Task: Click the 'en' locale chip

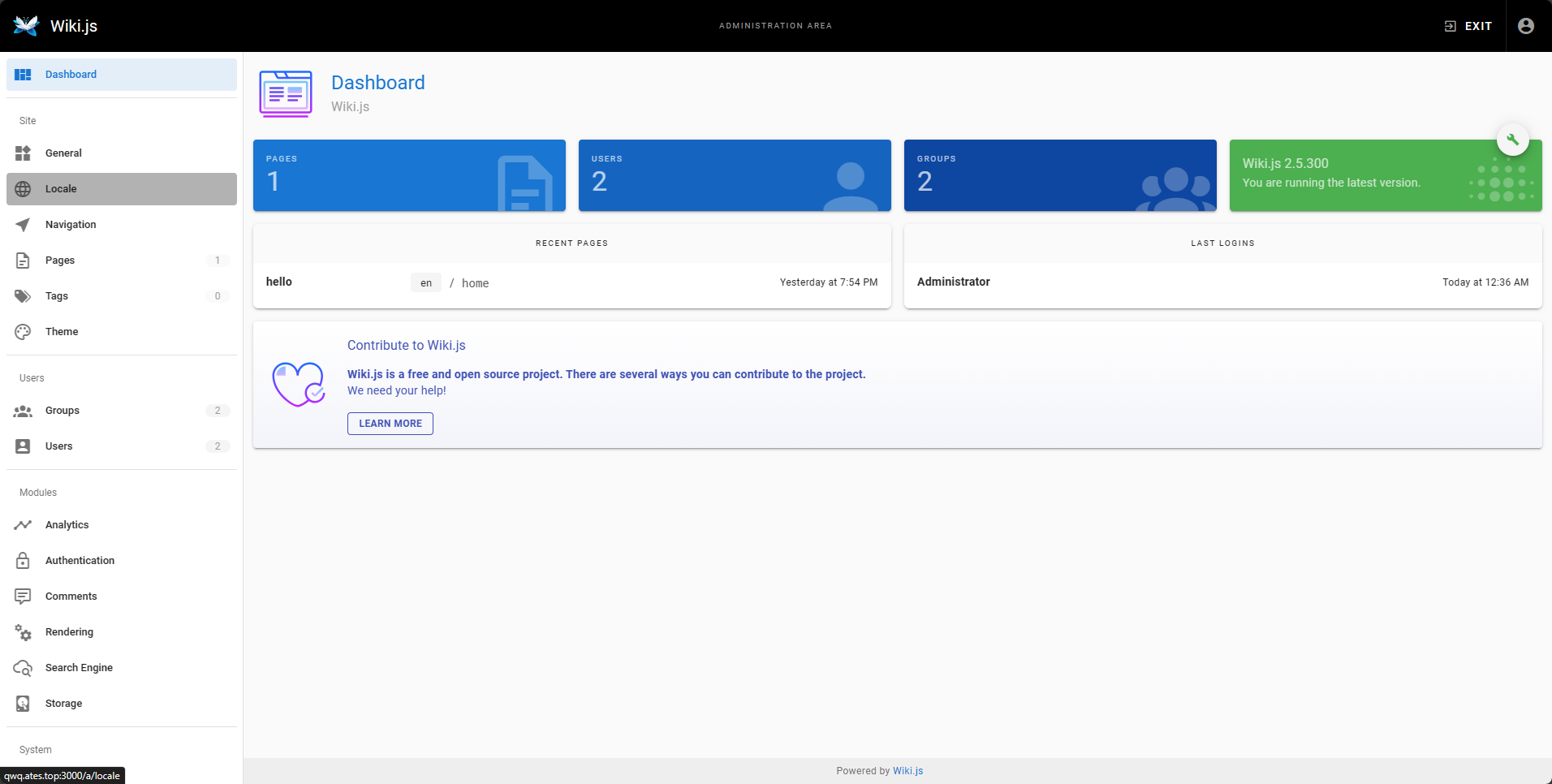Action: (426, 283)
